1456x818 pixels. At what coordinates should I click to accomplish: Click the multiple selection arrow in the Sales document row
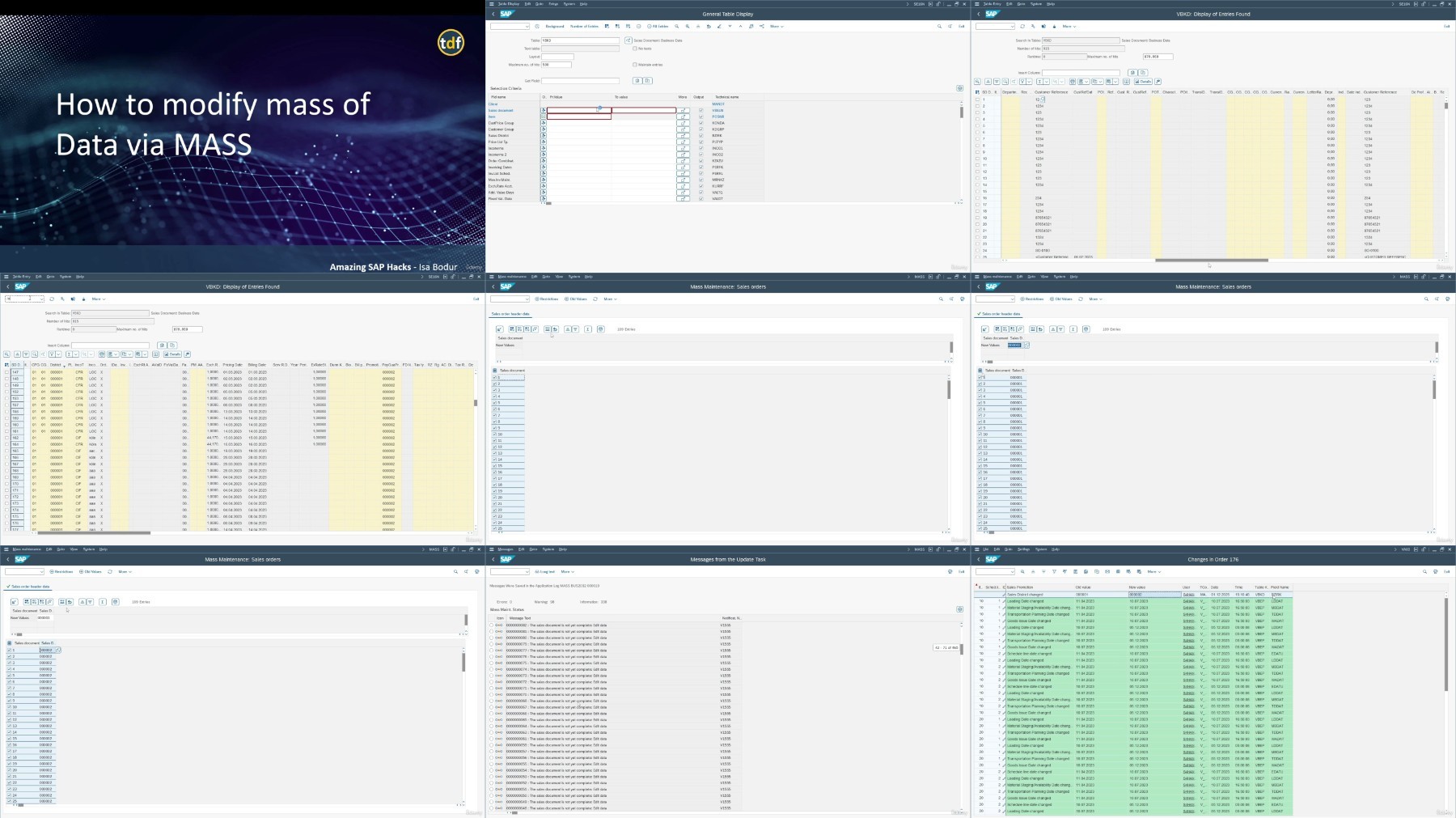point(683,110)
